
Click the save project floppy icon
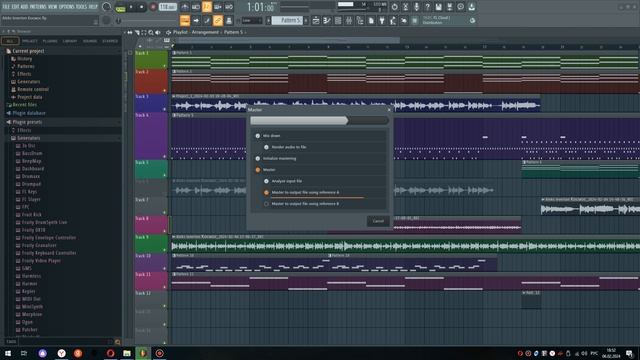[438, 7]
